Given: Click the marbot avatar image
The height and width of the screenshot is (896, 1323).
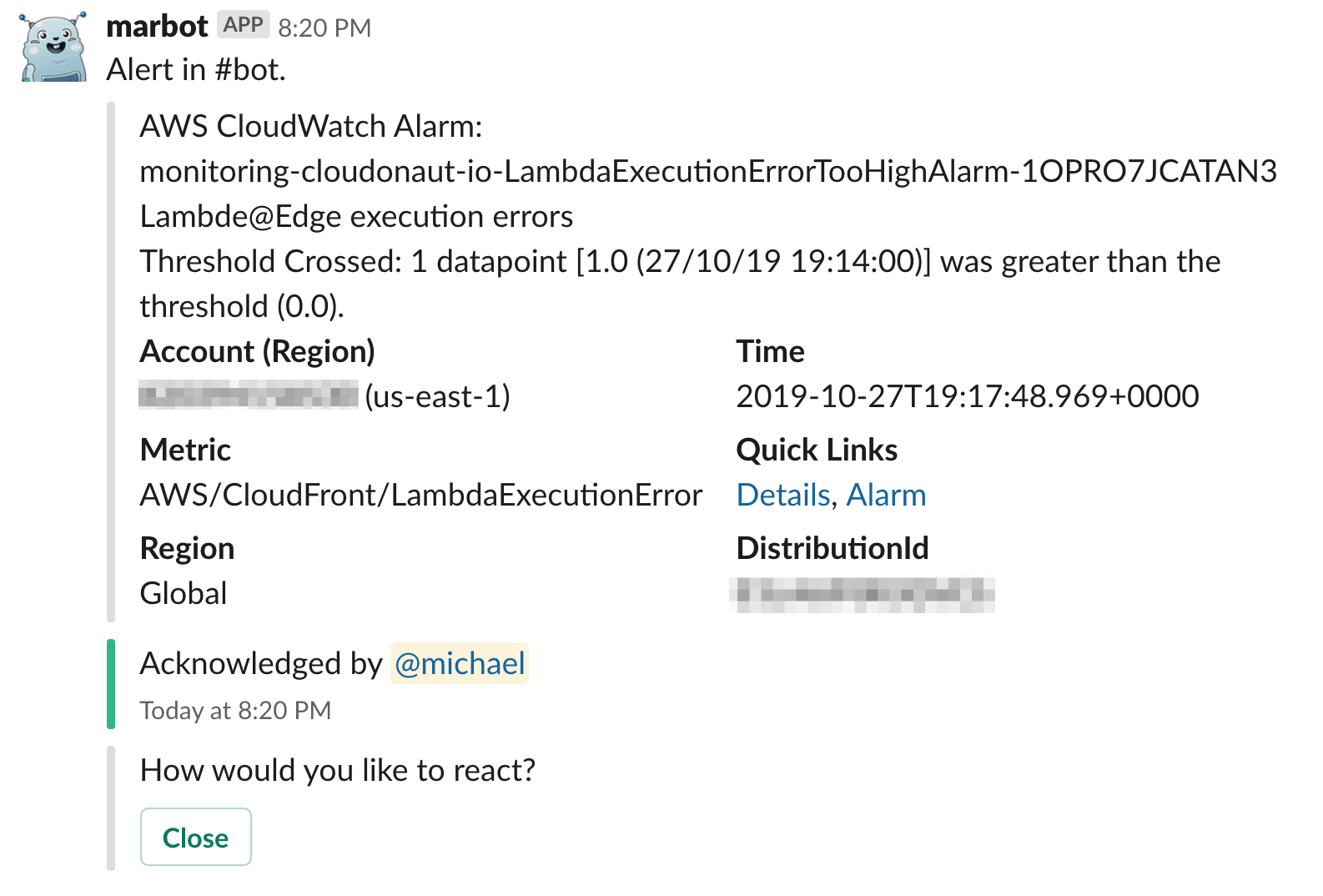Looking at the screenshot, I should click(x=54, y=47).
